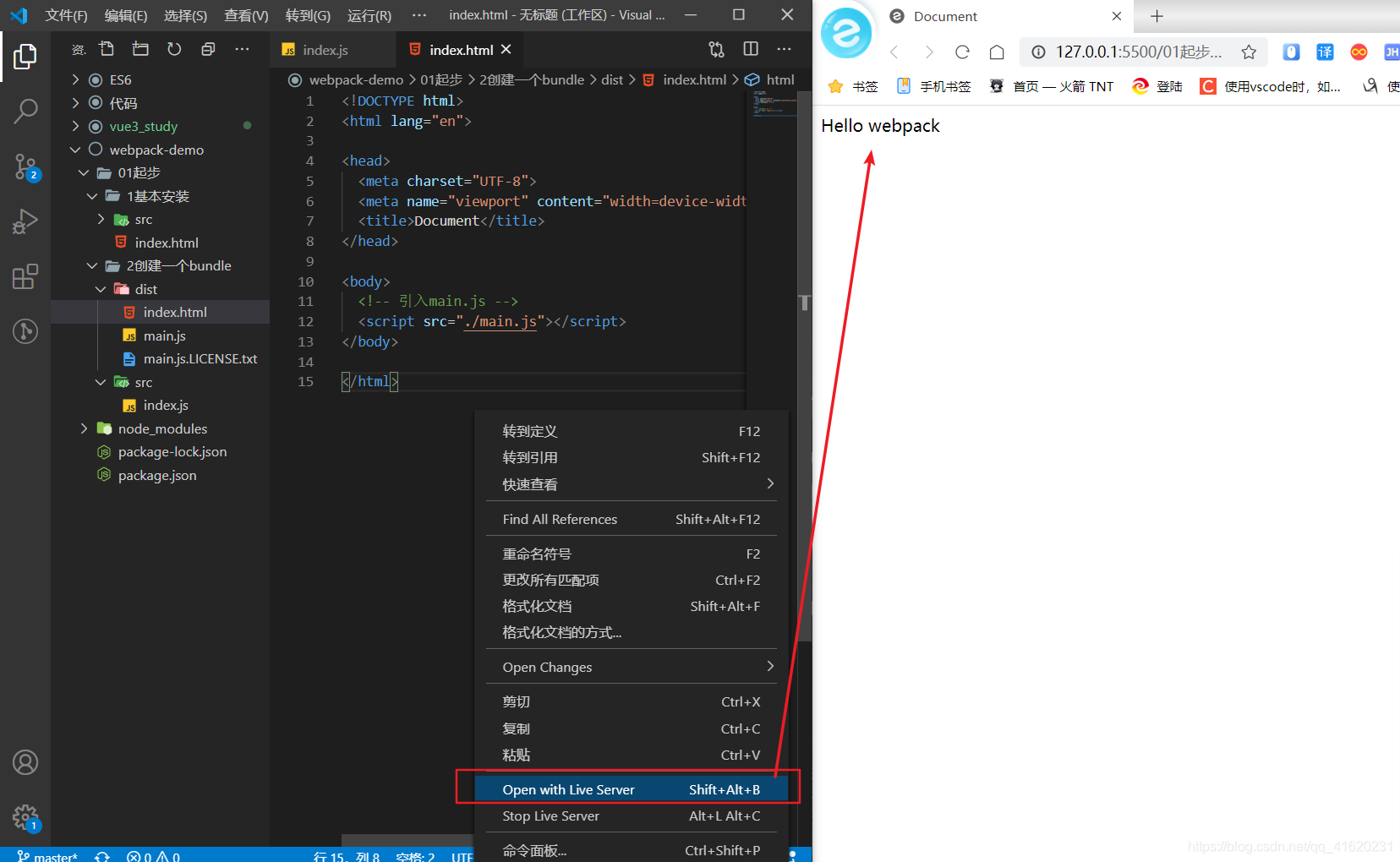The width and height of the screenshot is (1400, 862).
Task: Click the code minimap preview
Action: click(773, 106)
